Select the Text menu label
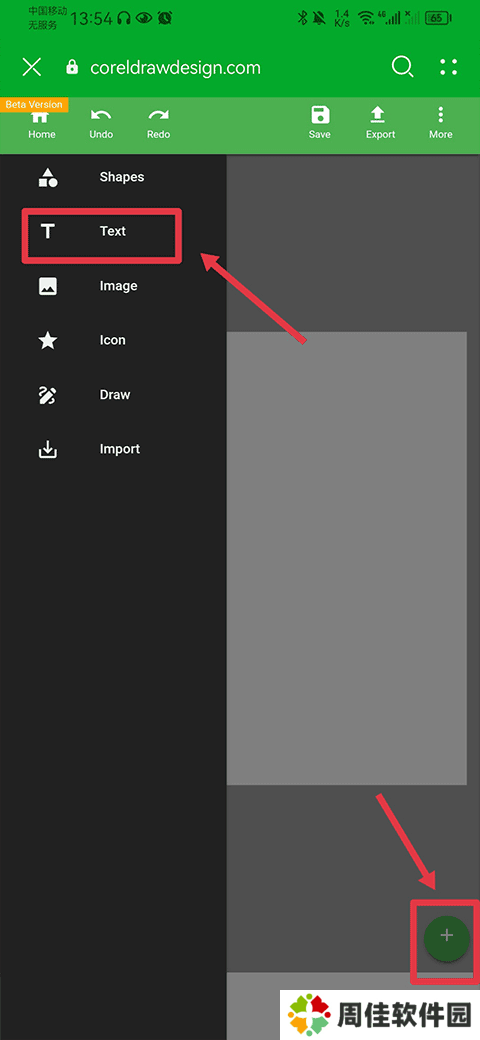Image resolution: width=480 pixels, height=1040 pixels. coord(113,231)
